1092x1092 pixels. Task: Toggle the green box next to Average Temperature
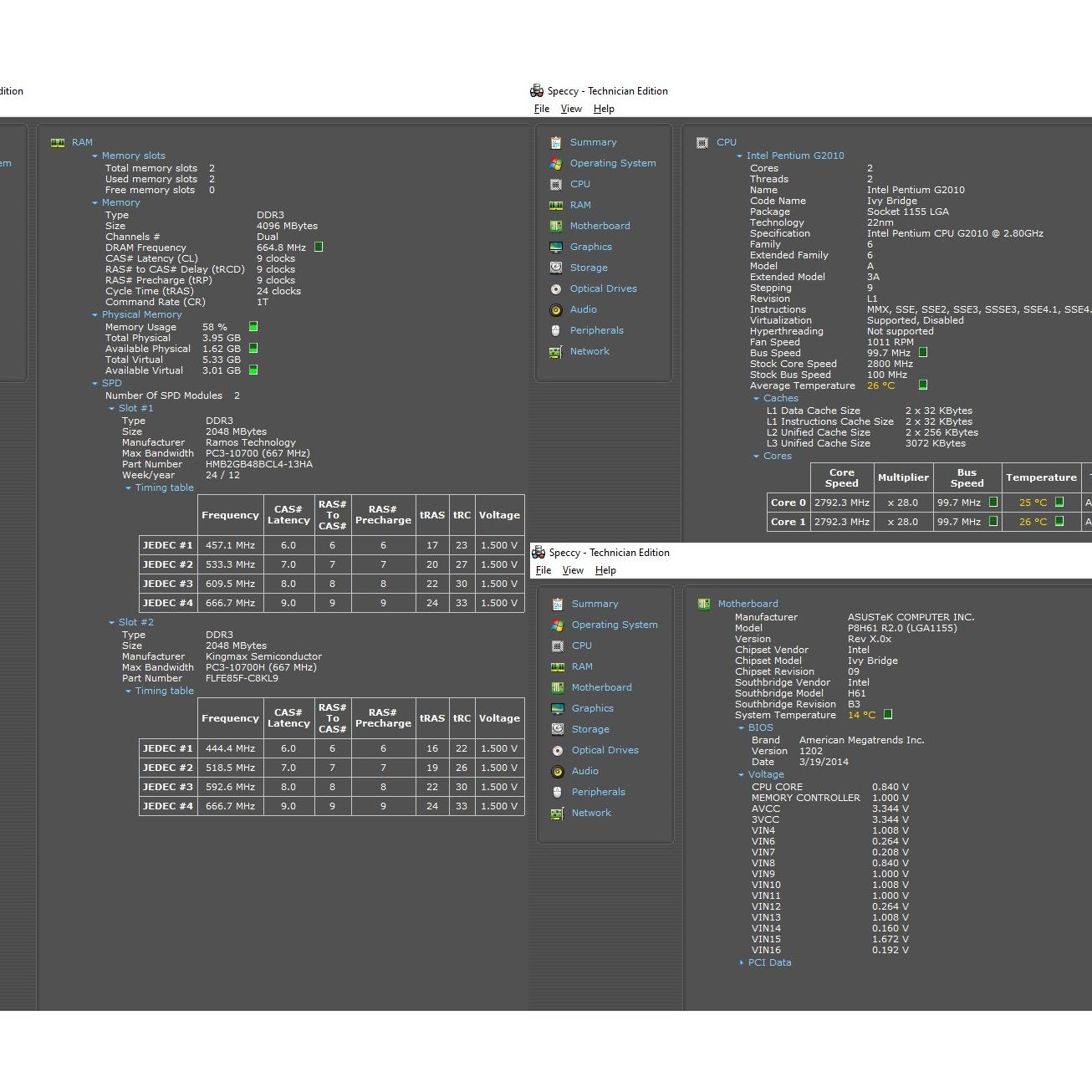[x=923, y=385]
